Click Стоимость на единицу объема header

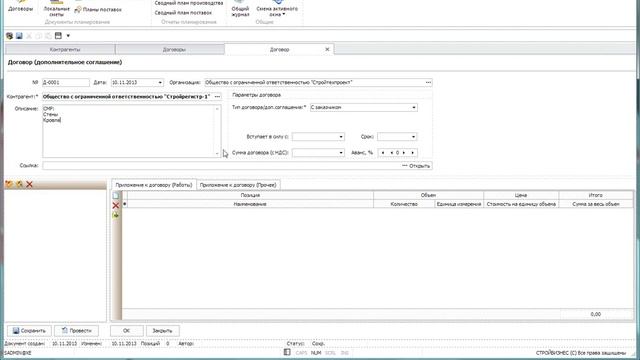(521, 204)
